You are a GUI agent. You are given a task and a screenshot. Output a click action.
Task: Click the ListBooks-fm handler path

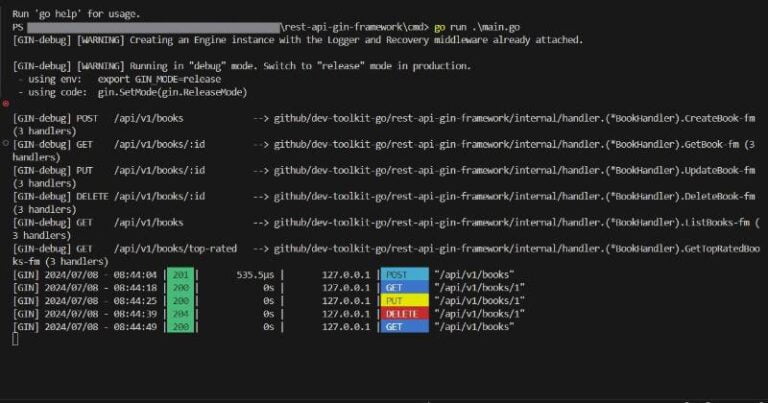[x=511, y=222]
